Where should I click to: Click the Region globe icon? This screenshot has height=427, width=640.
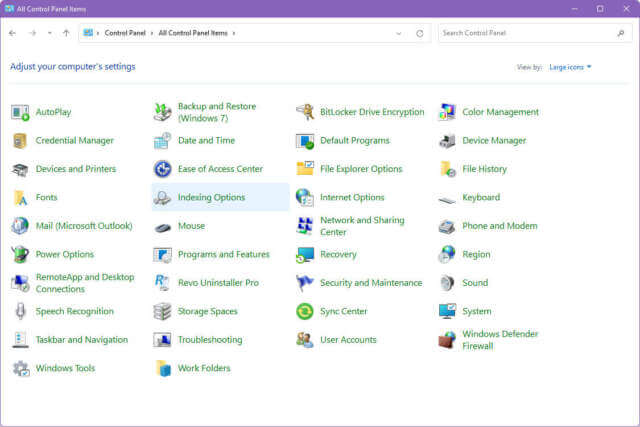coord(447,254)
